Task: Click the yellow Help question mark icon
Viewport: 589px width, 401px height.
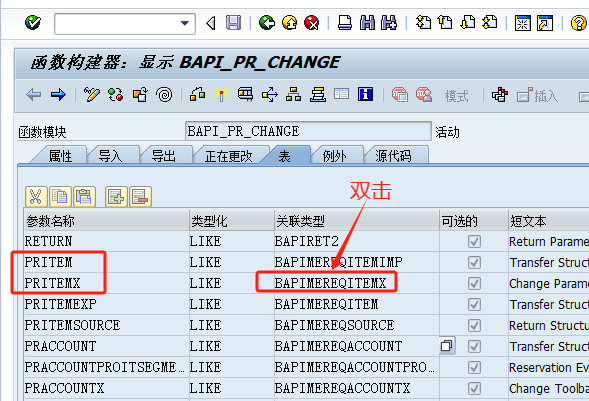Action: pyautogui.click(x=578, y=23)
